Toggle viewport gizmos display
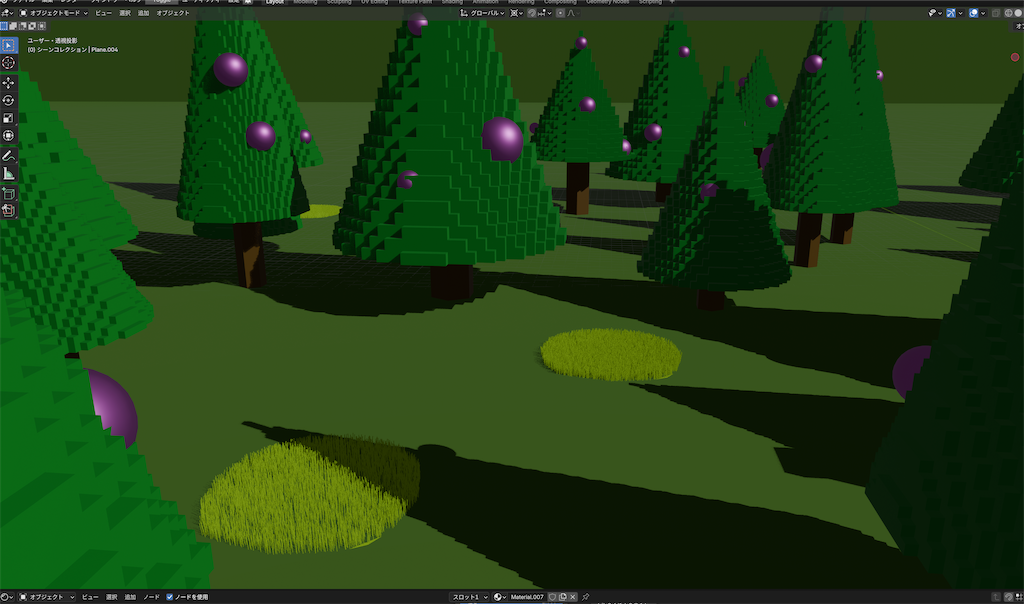The image size is (1024, 604). pos(951,13)
